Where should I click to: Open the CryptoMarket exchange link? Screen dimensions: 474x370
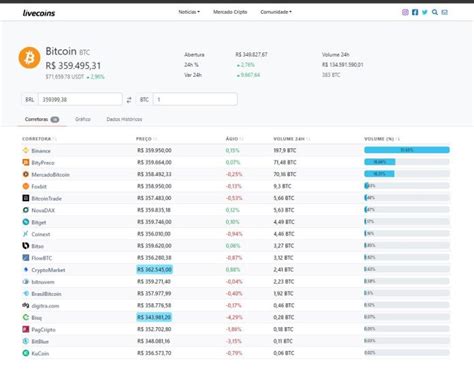pyautogui.click(x=48, y=270)
